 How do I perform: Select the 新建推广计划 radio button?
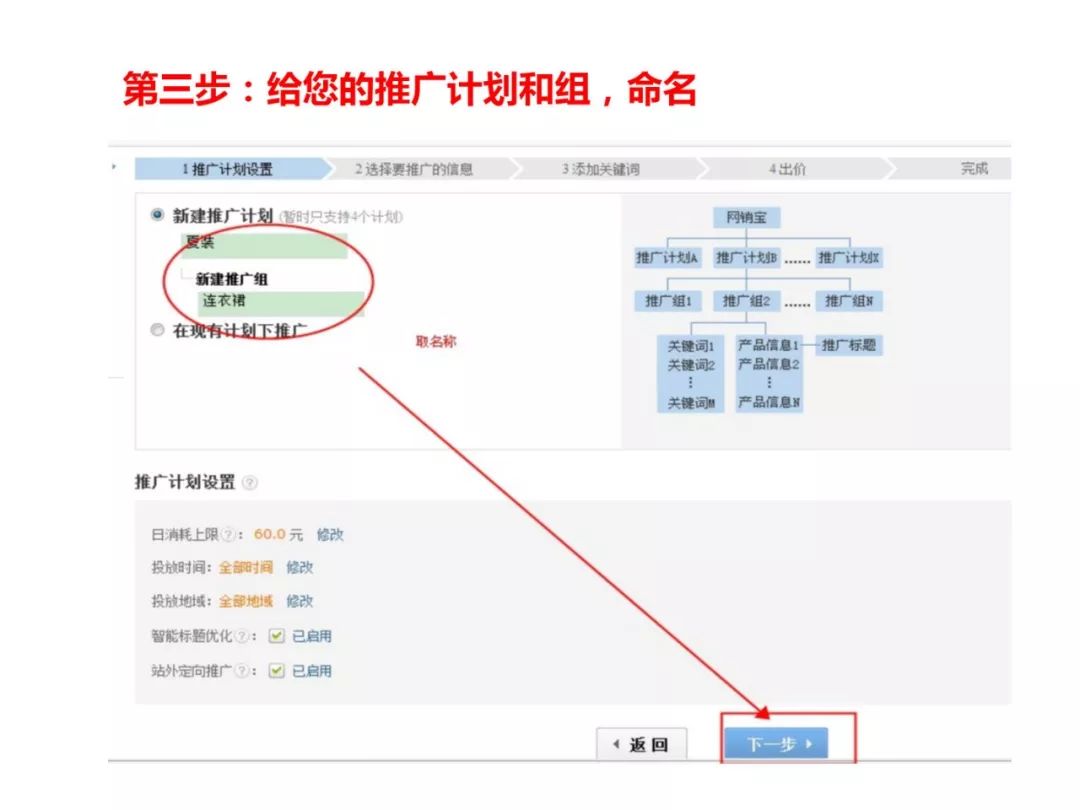tap(156, 213)
